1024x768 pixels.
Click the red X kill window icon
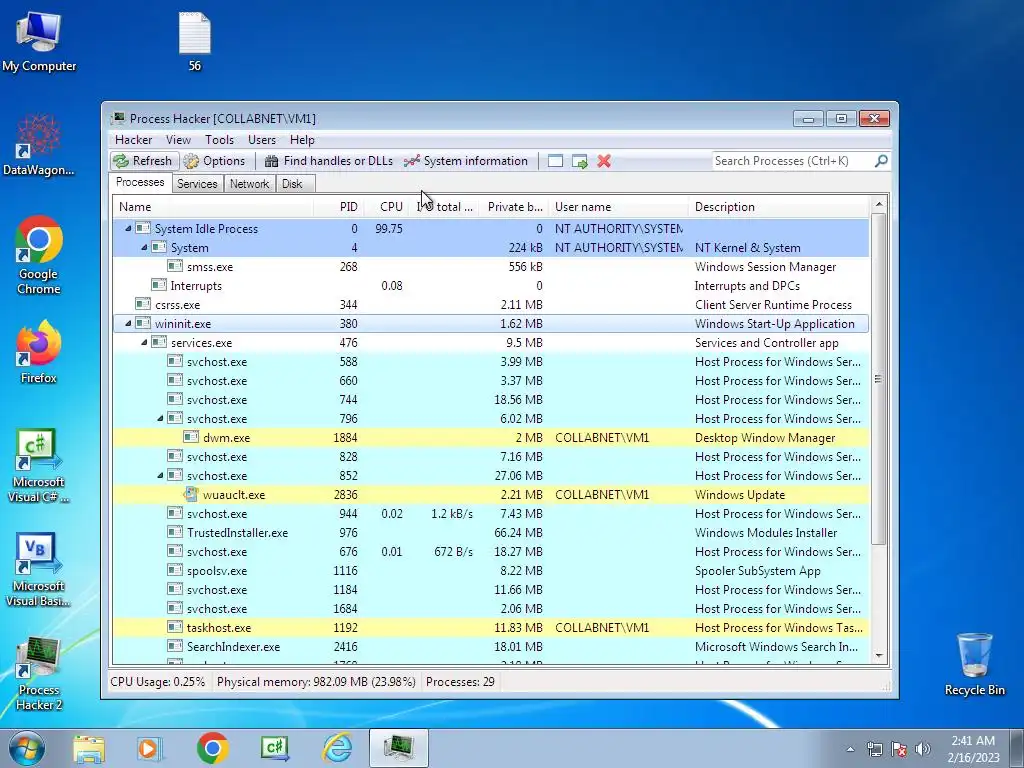(x=604, y=161)
